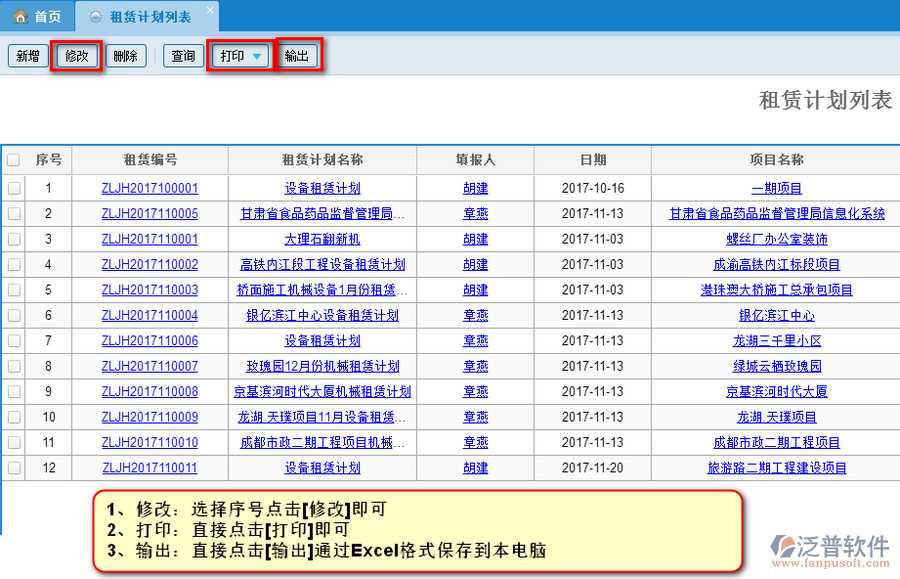Image resolution: width=900 pixels, height=579 pixels.
Task: Click the 租赁编号 column header
Action: pos(150,160)
